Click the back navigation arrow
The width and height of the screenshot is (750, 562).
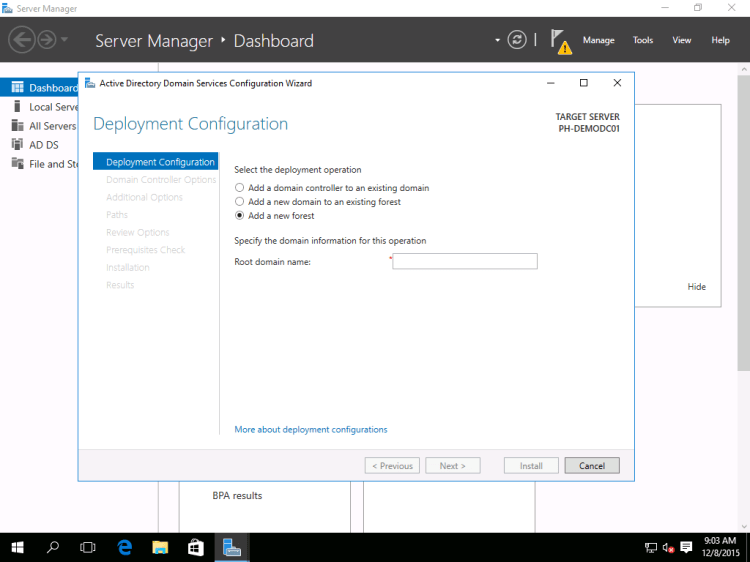[x=21, y=40]
